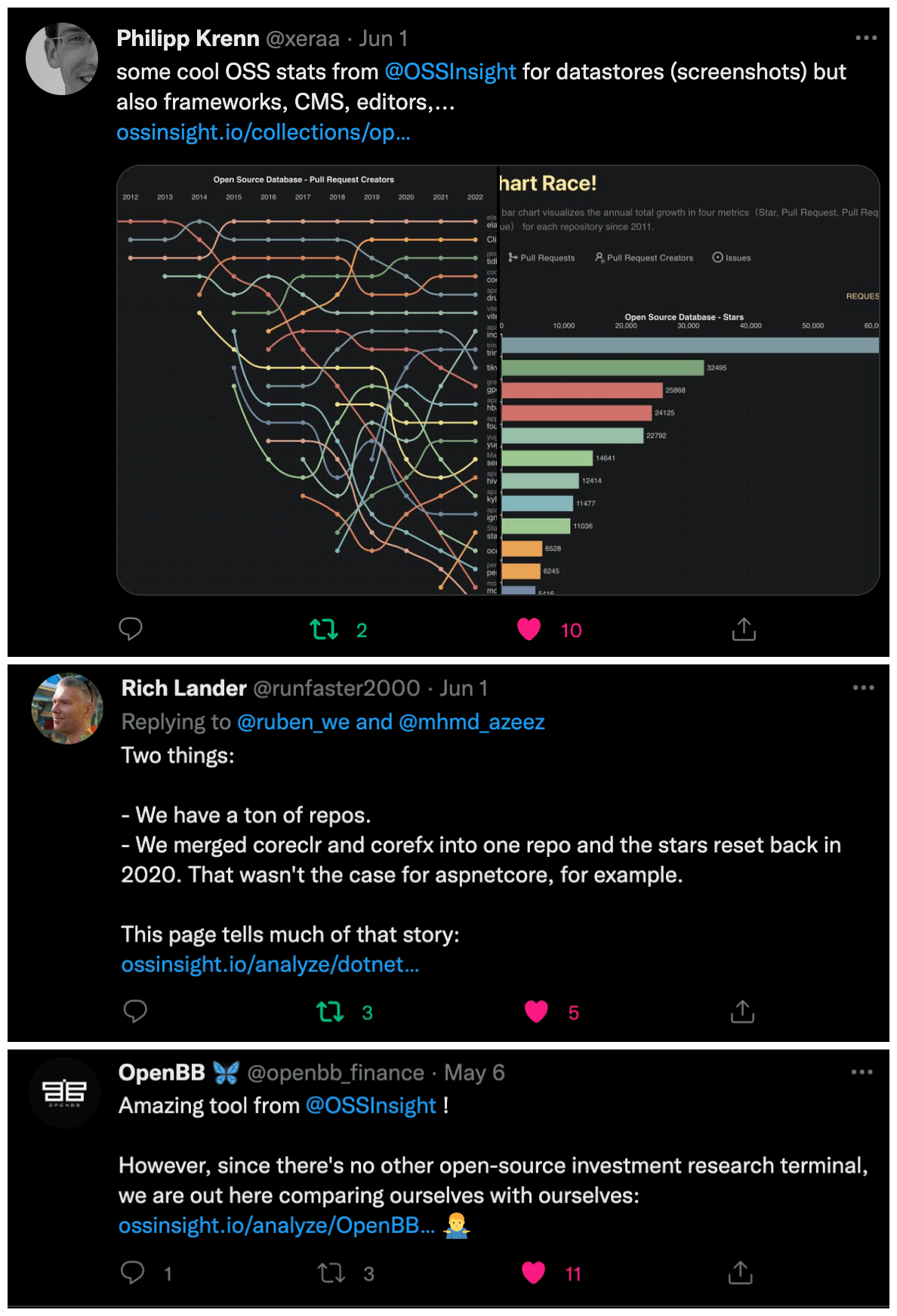Share Philipp Krenn's tweet

pyautogui.click(x=744, y=629)
